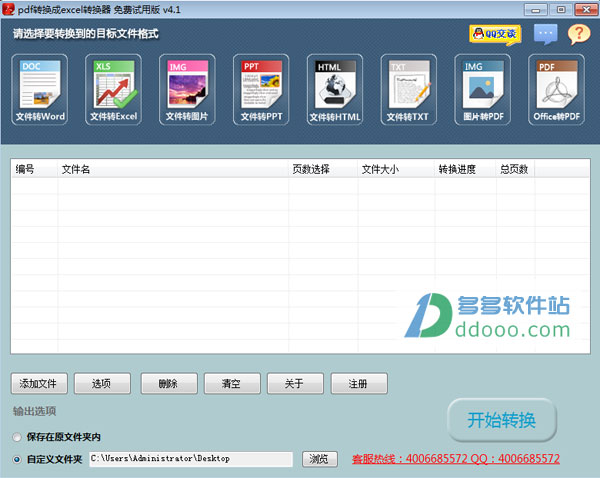600x478 pixels.
Task: Open the QQ交谈 chat button
Action: [x=495, y=35]
